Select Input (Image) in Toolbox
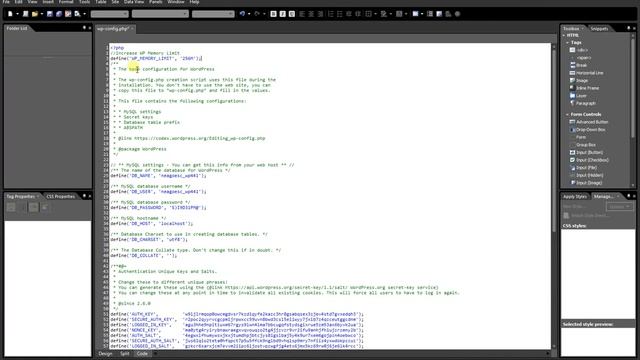 [x=586, y=183]
